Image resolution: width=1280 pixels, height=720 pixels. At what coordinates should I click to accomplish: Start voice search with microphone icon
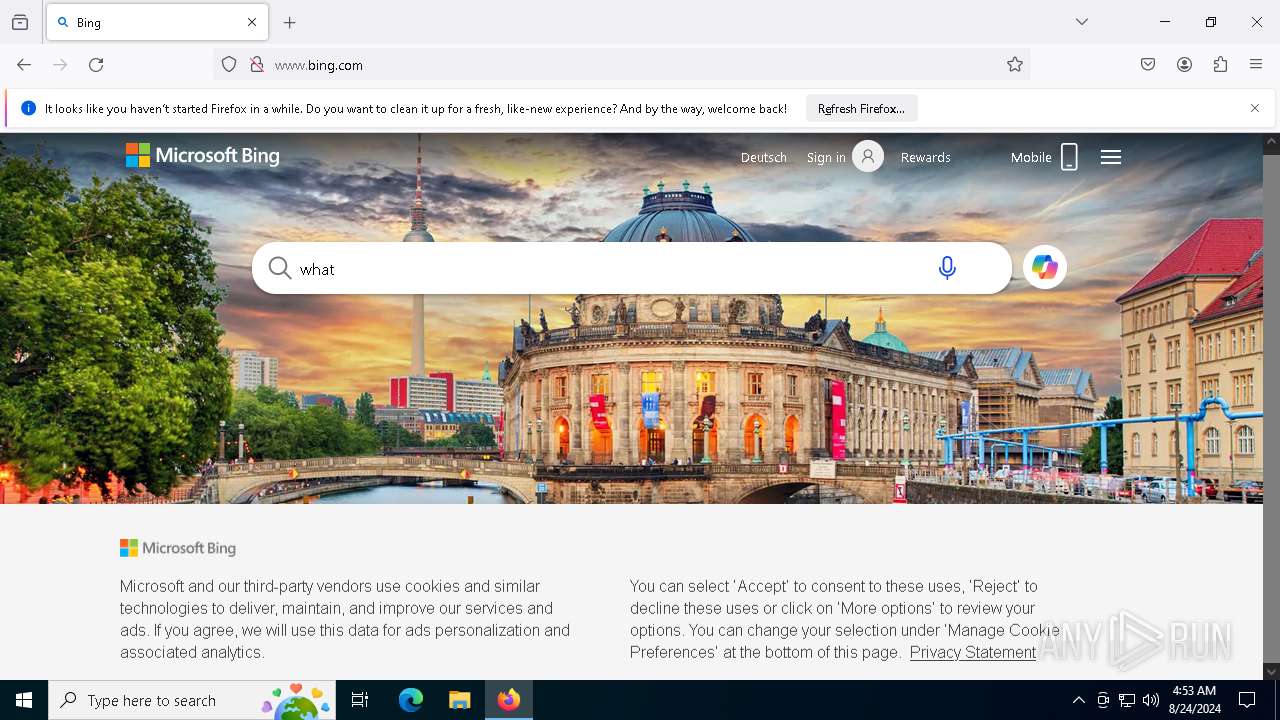pos(947,268)
